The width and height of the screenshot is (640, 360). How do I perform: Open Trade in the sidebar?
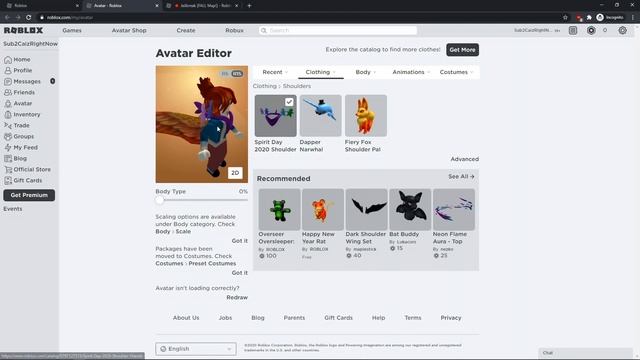coord(17,126)
